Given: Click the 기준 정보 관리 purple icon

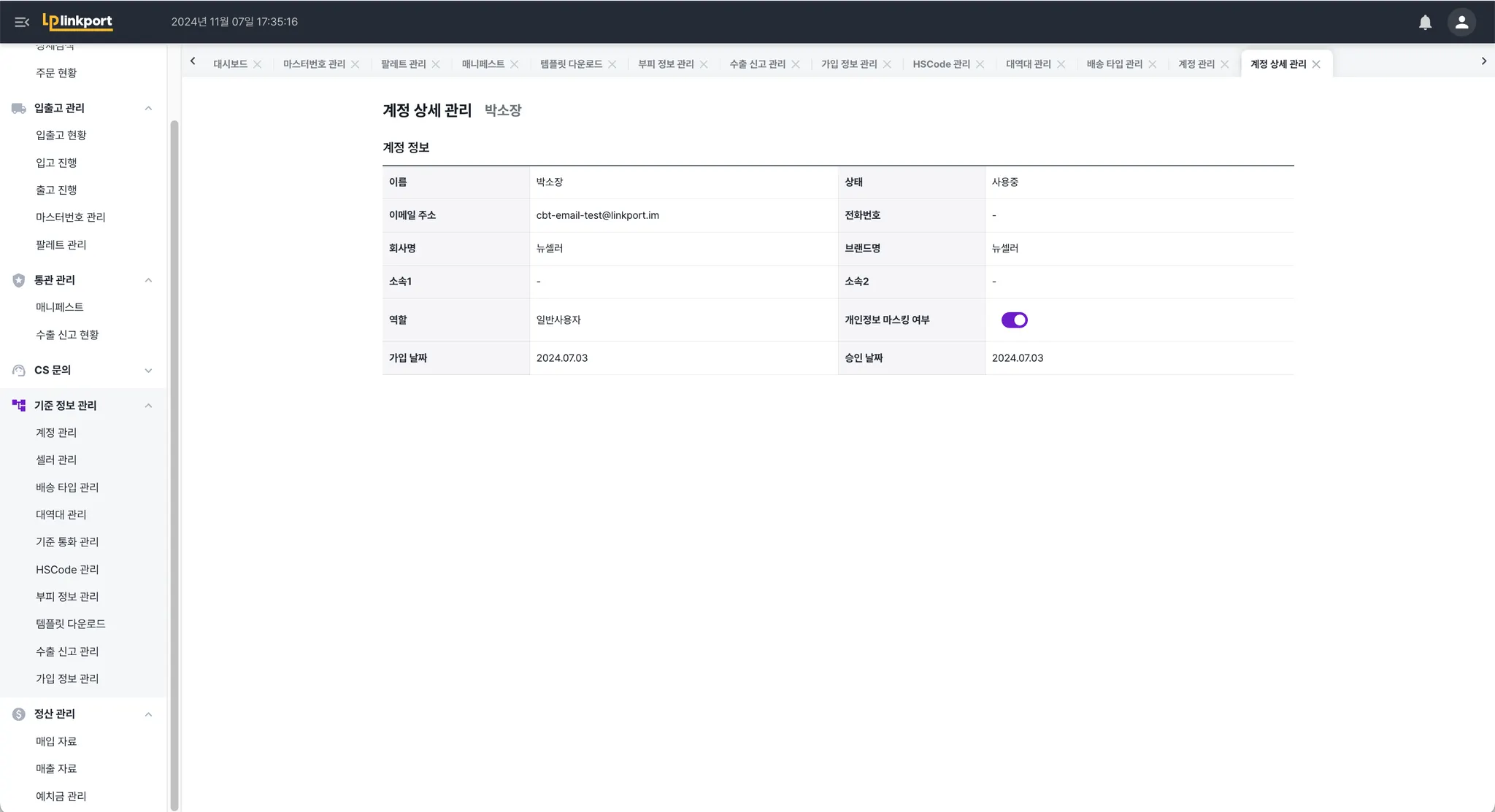Looking at the screenshot, I should pyautogui.click(x=19, y=406).
